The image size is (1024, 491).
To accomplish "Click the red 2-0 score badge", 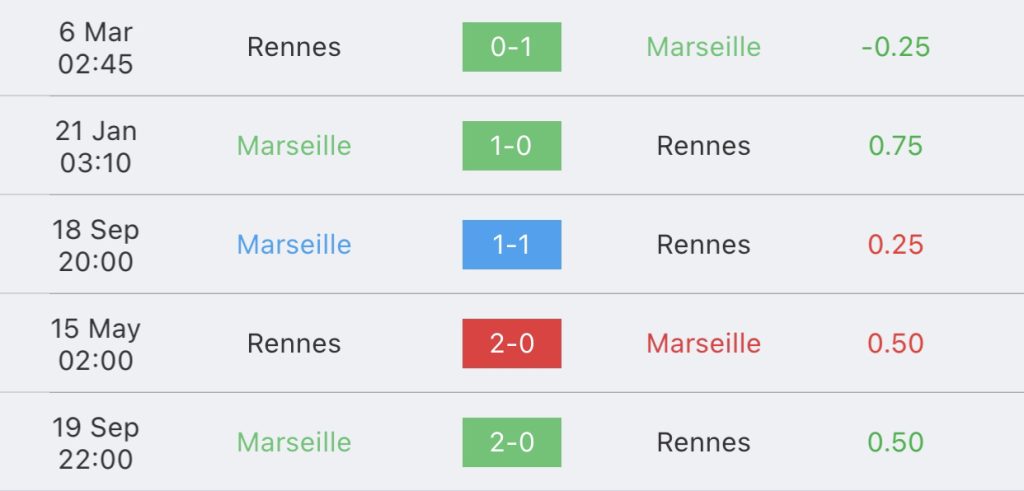I will (x=511, y=344).
